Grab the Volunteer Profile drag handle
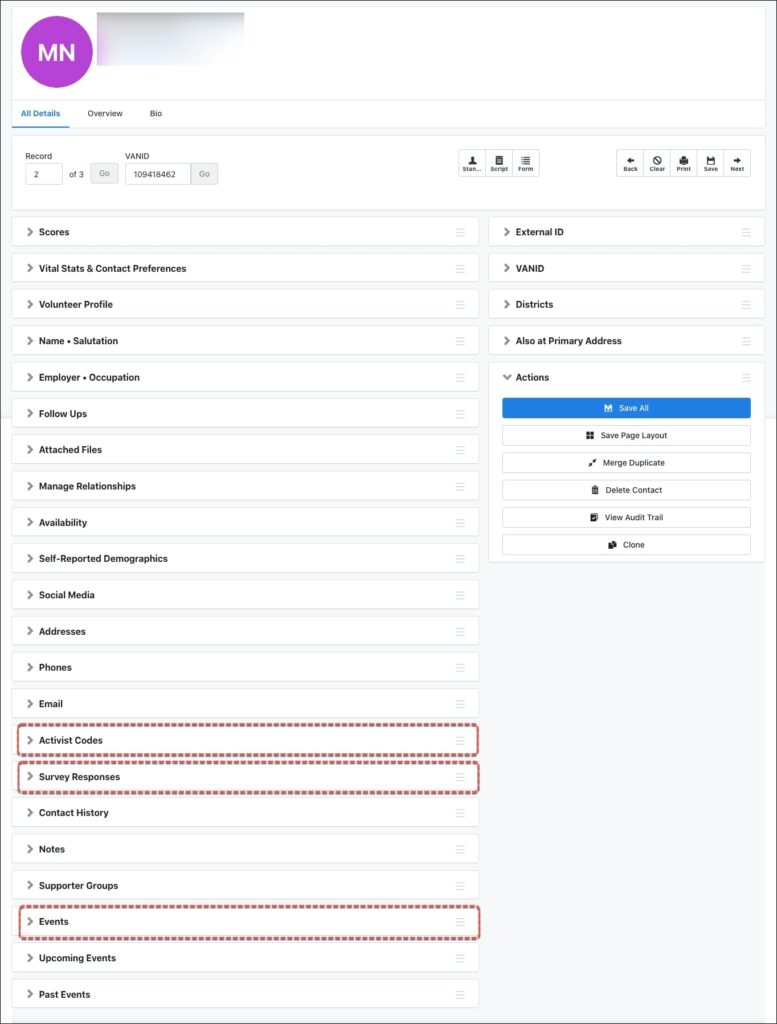Image resolution: width=777 pixels, height=1024 pixels. (x=460, y=305)
